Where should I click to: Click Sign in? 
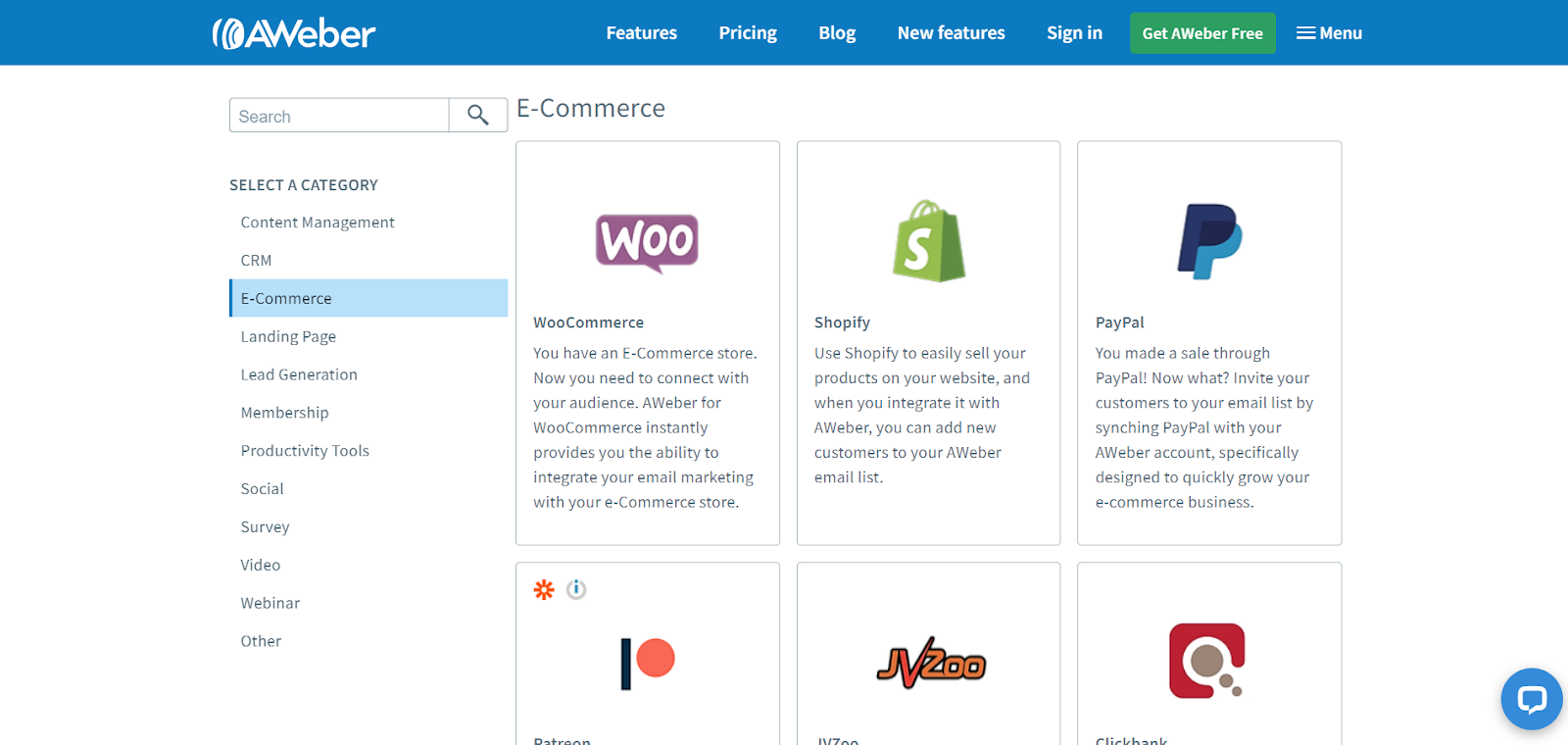click(x=1074, y=33)
